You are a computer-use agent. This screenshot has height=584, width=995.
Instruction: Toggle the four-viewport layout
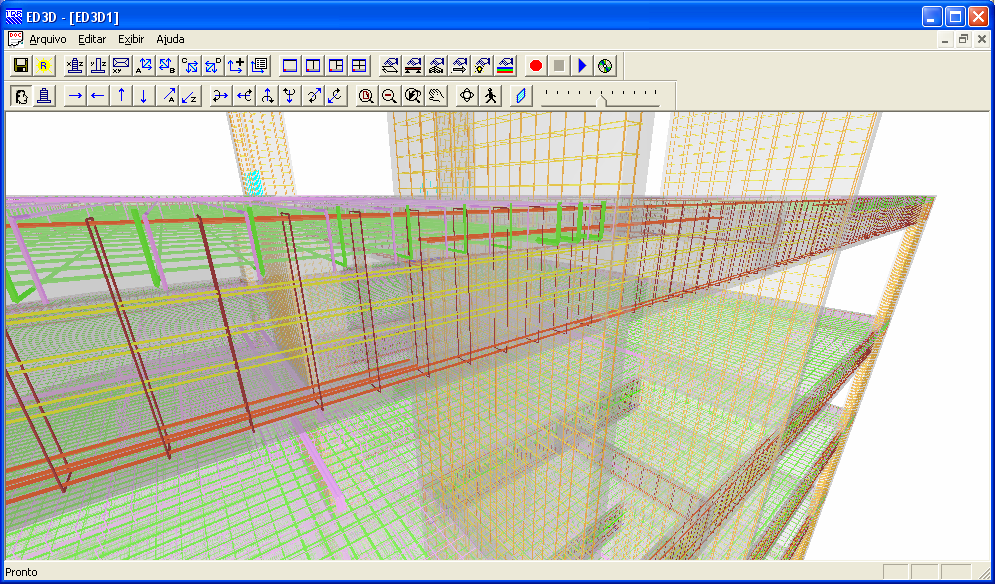360,66
